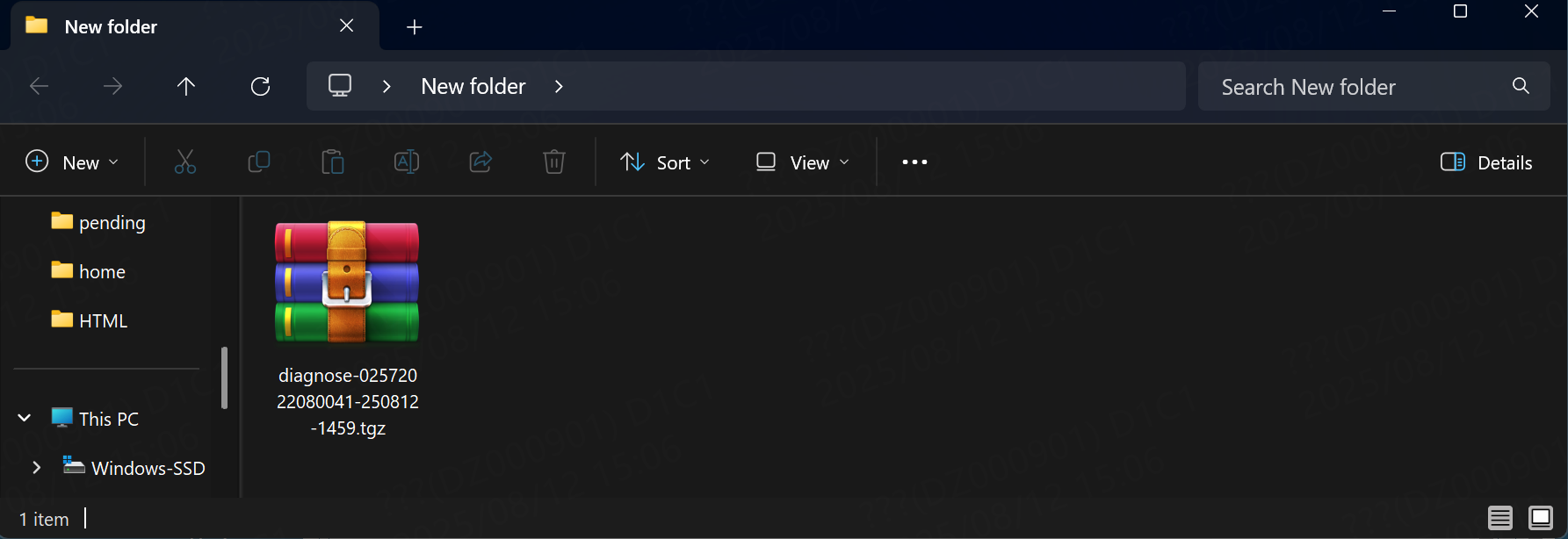This screenshot has width=1568, height=539.
Task: Click the Rename icon in toolbar
Action: click(407, 162)
